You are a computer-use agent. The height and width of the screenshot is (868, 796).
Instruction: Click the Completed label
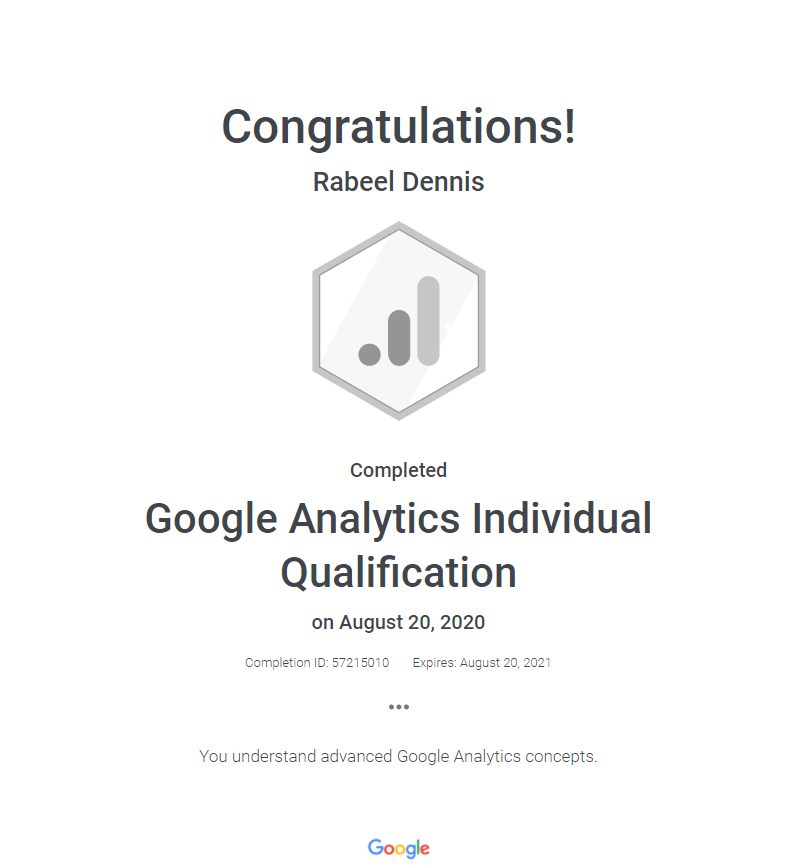[399, 470]
